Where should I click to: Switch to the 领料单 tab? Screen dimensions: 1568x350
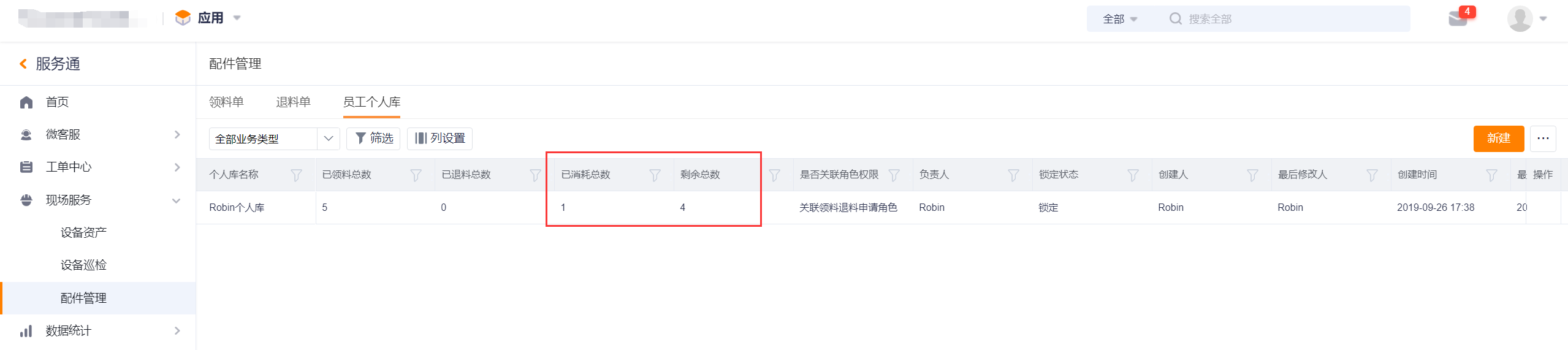click(226, 102)
